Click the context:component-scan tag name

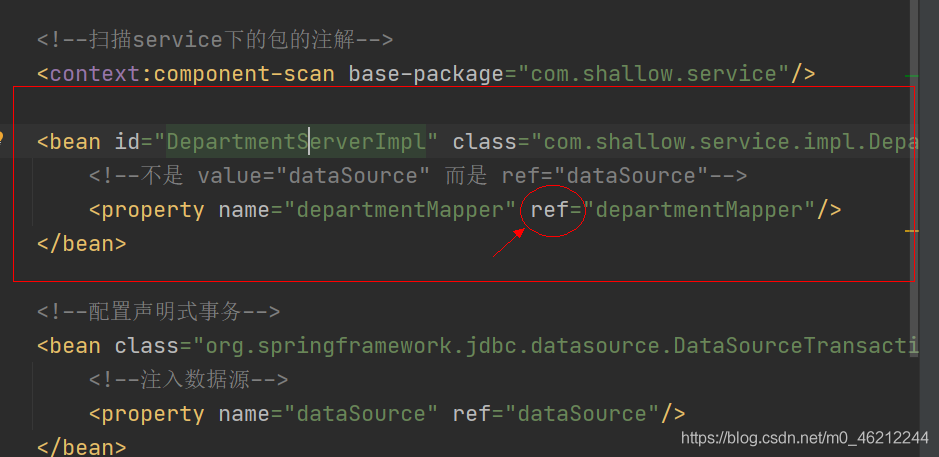tap(189, 73)
